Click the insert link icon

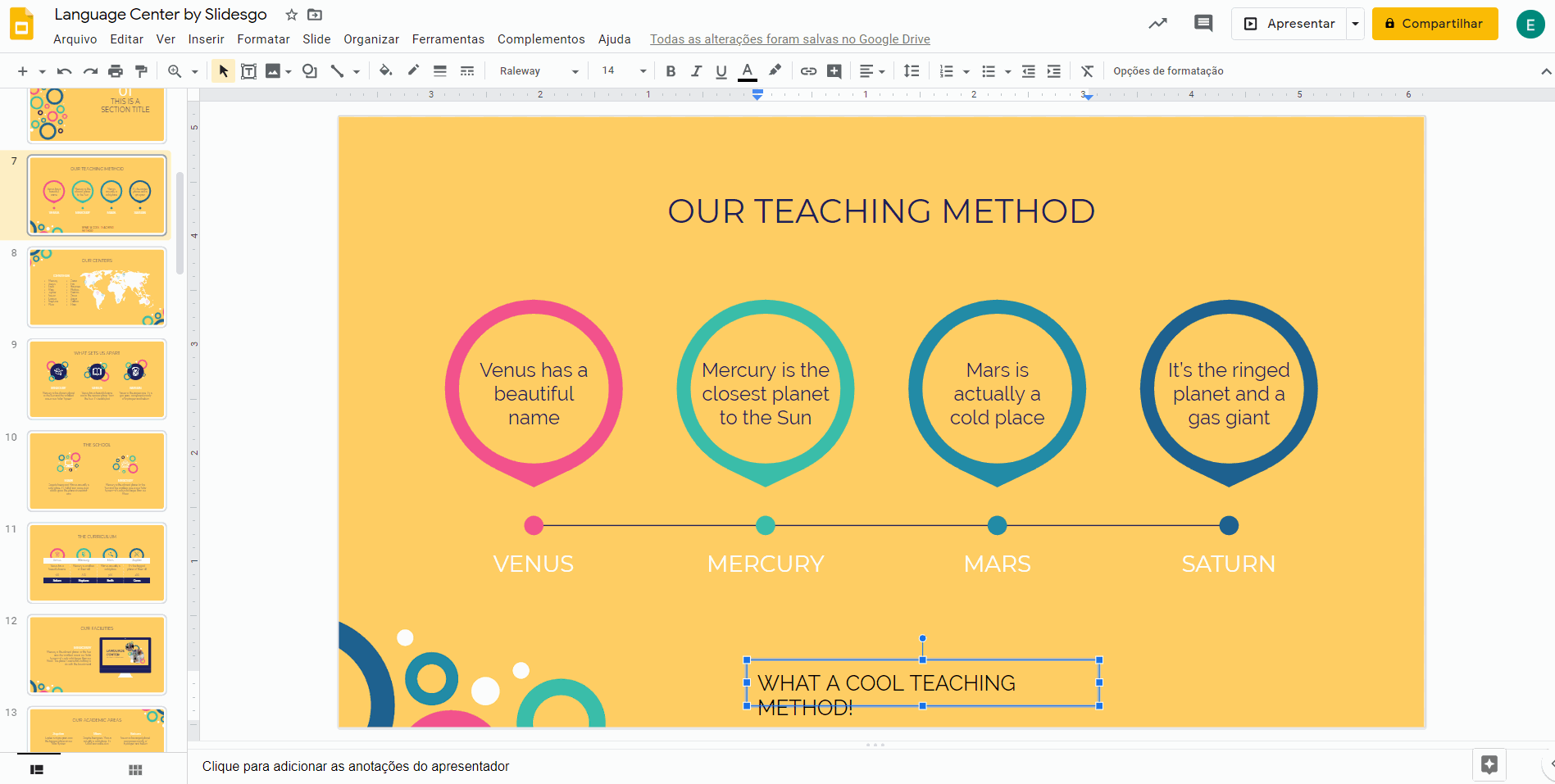click(x=808, y=71)
